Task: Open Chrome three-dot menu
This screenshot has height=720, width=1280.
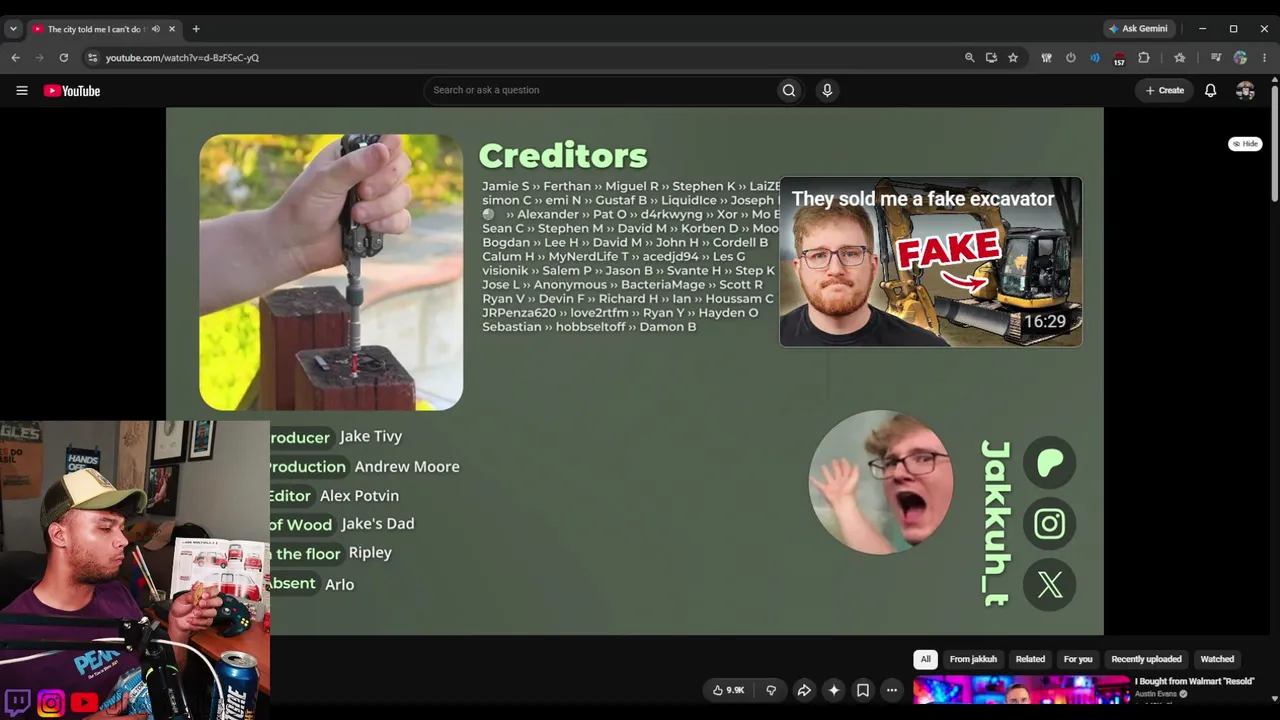Action: pos(1264,58)
